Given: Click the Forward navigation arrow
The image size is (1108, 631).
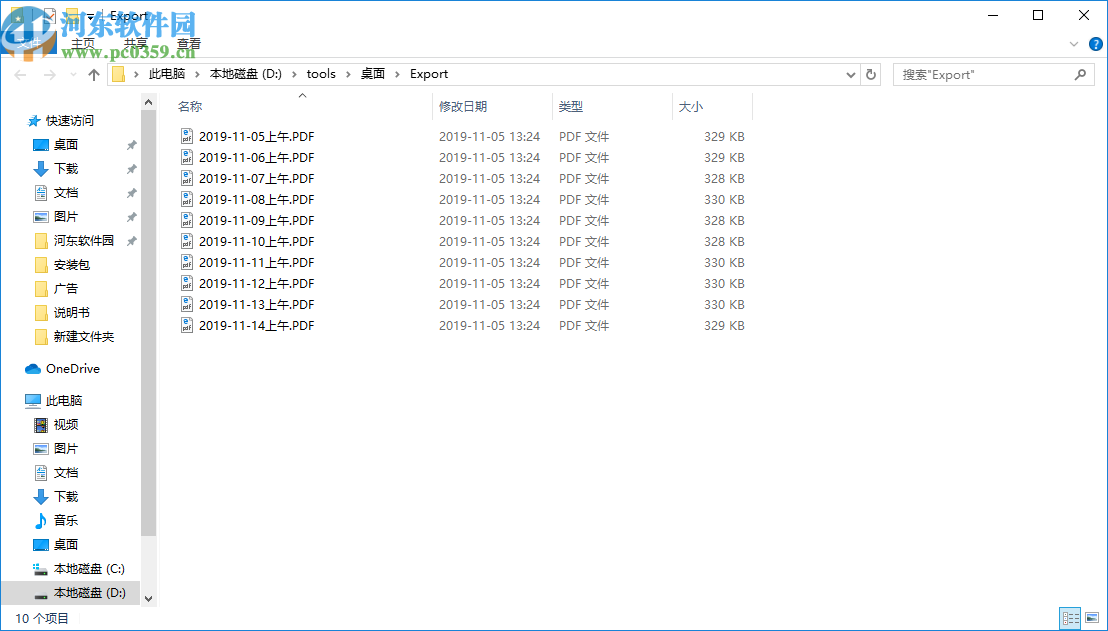Looking at the screenshot, I should (49, 74).
